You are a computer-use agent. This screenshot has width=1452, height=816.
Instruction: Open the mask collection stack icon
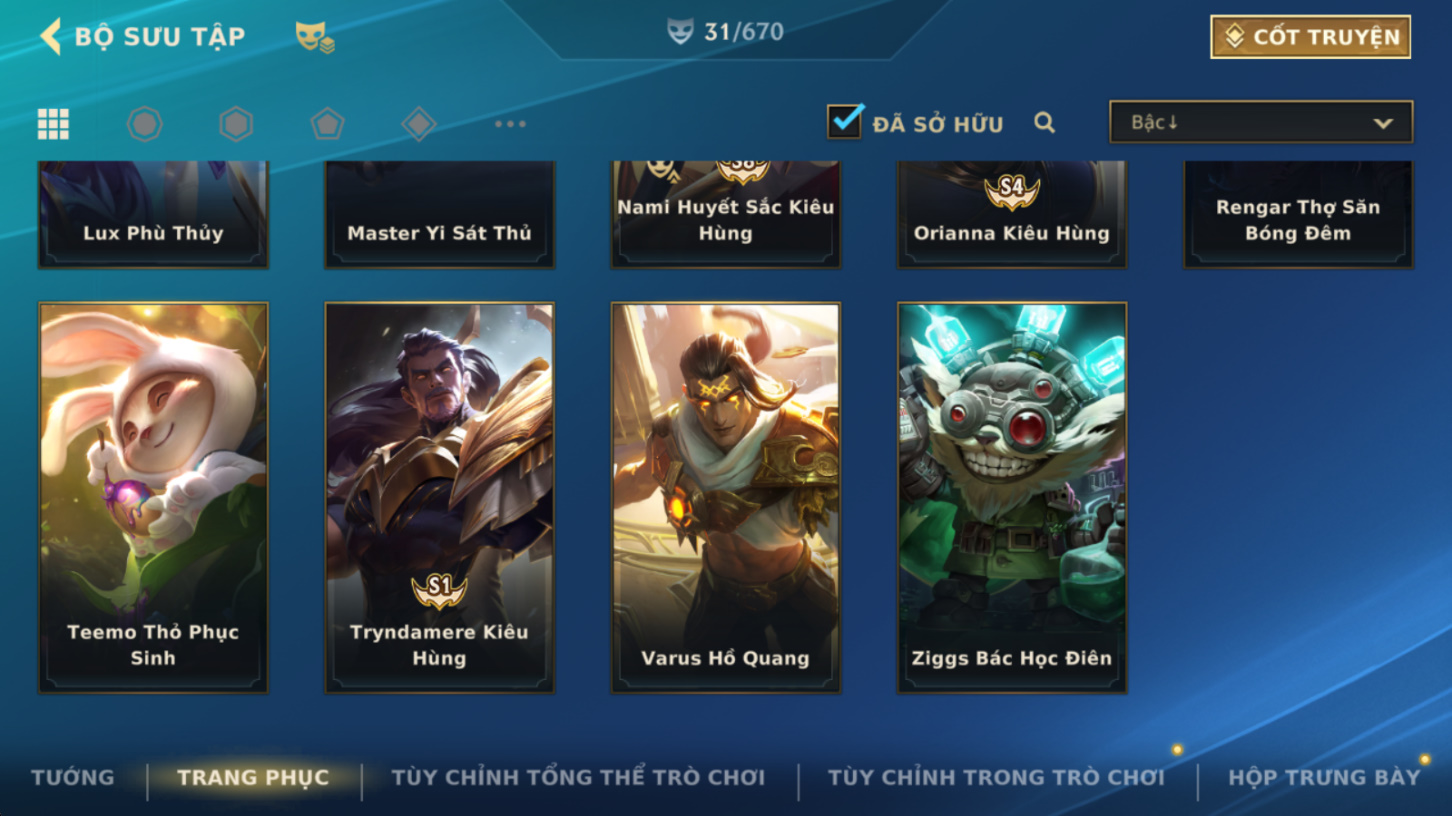pos(314,37)
